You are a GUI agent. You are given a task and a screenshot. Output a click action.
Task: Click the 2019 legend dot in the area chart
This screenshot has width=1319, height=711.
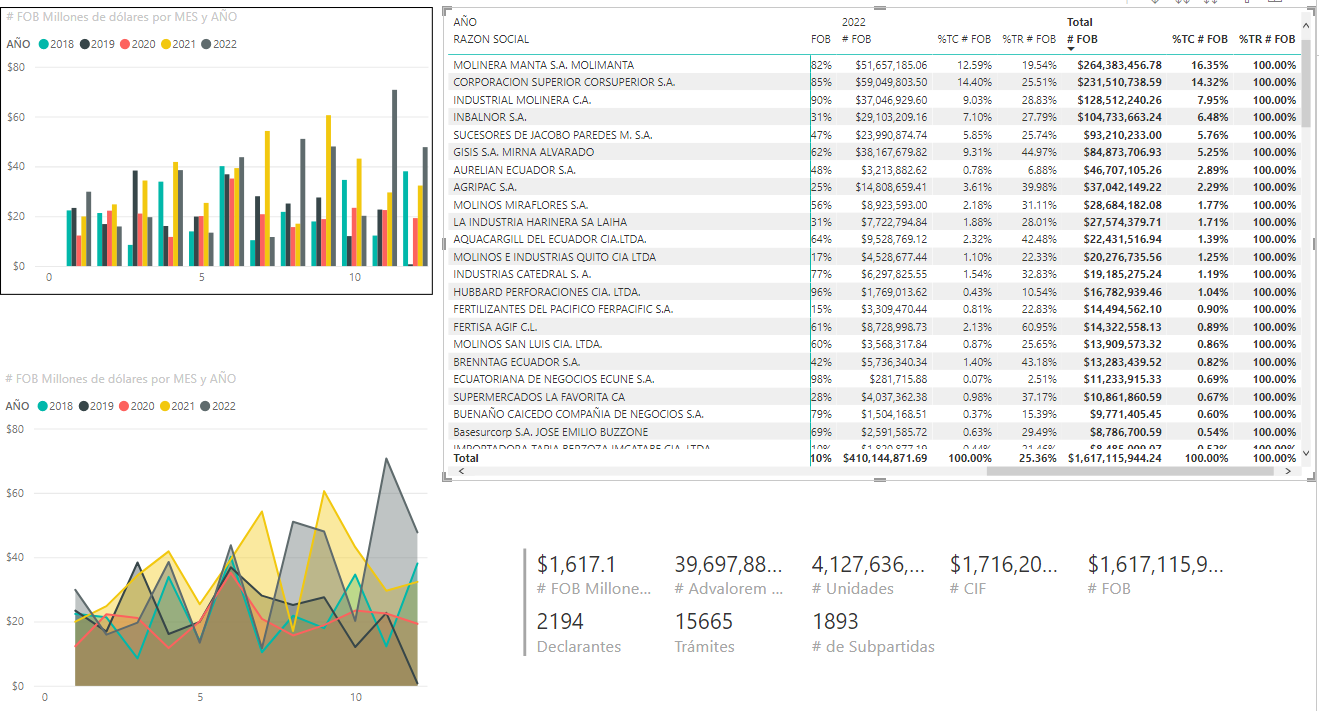coord(85,406)
